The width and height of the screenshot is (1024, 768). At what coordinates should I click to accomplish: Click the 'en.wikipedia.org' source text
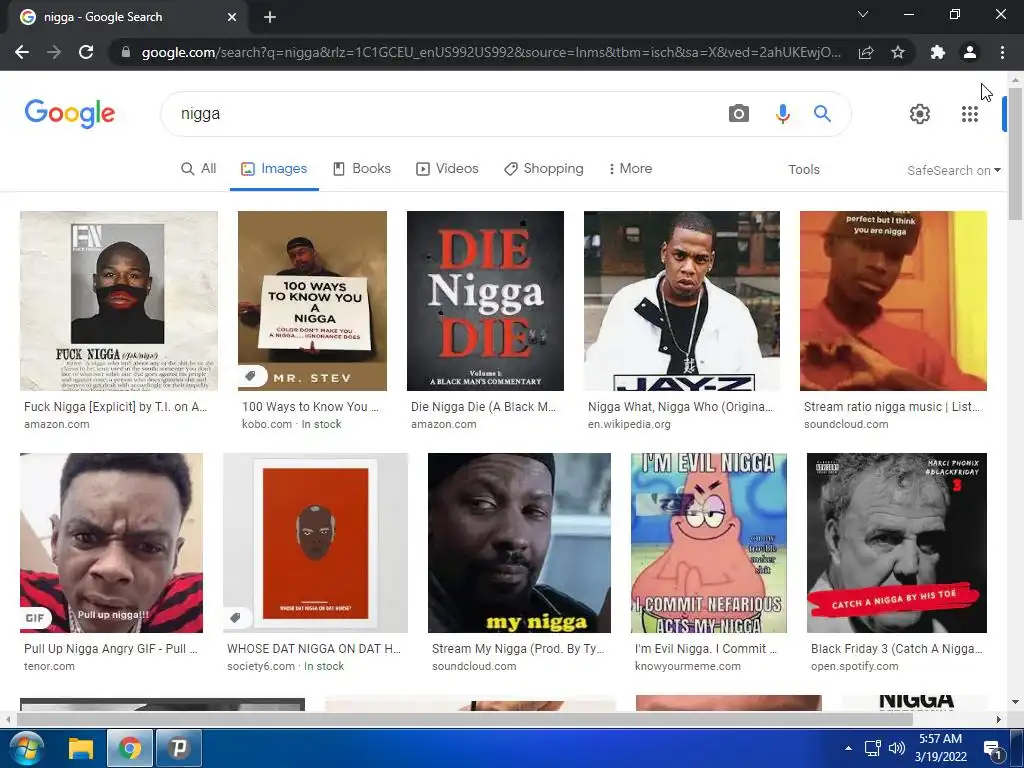tap(629, 424)
